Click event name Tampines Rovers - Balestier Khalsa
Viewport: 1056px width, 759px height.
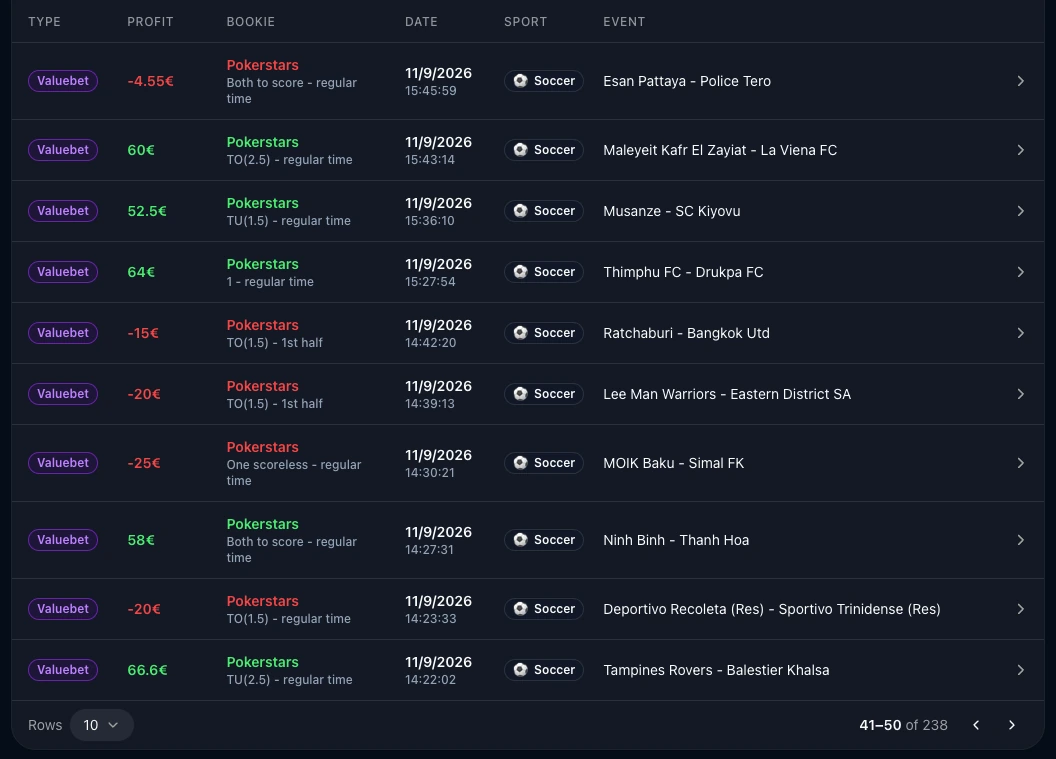716,670
